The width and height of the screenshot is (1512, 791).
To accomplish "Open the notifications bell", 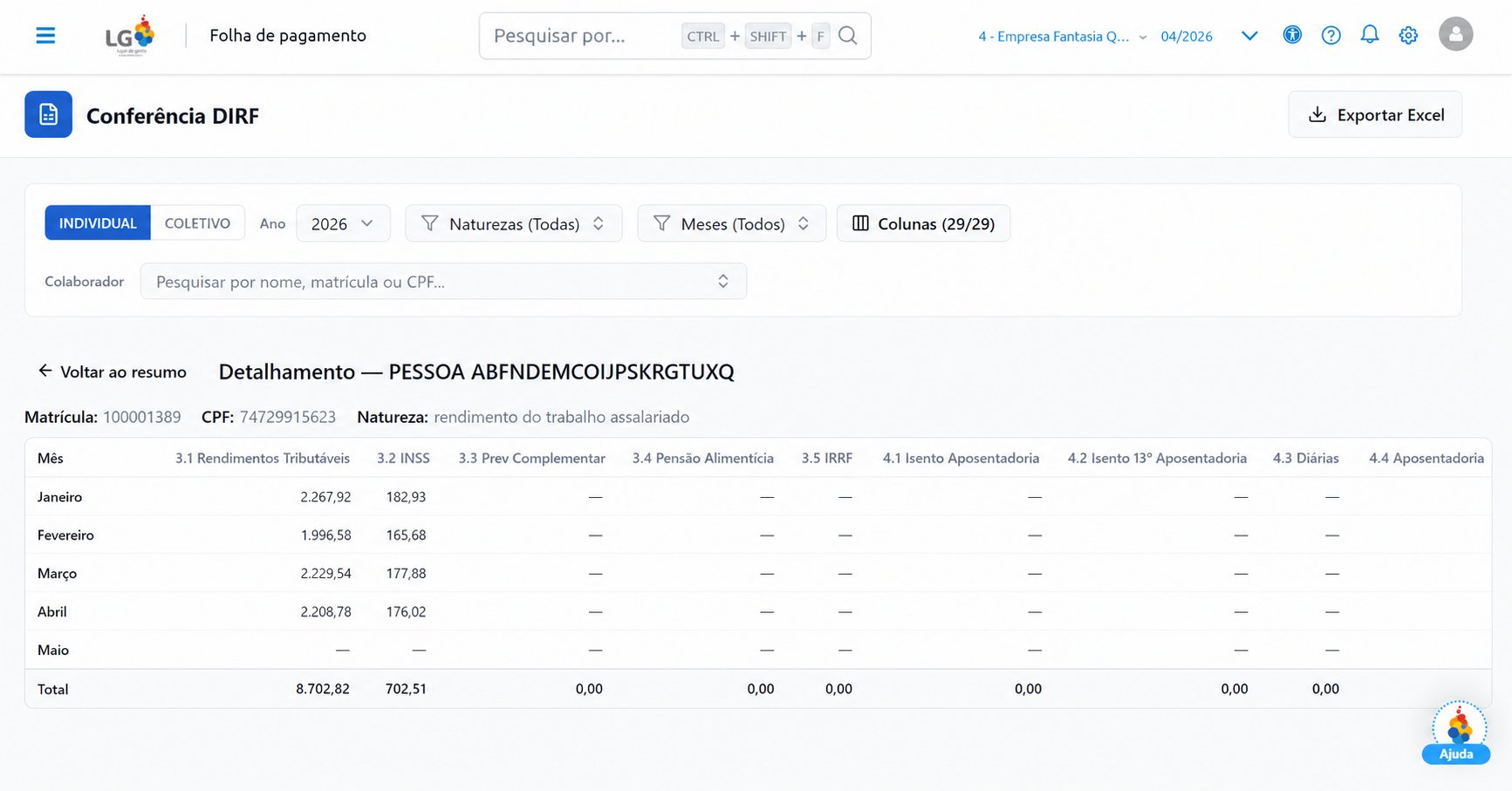I will click(1370, 35).
